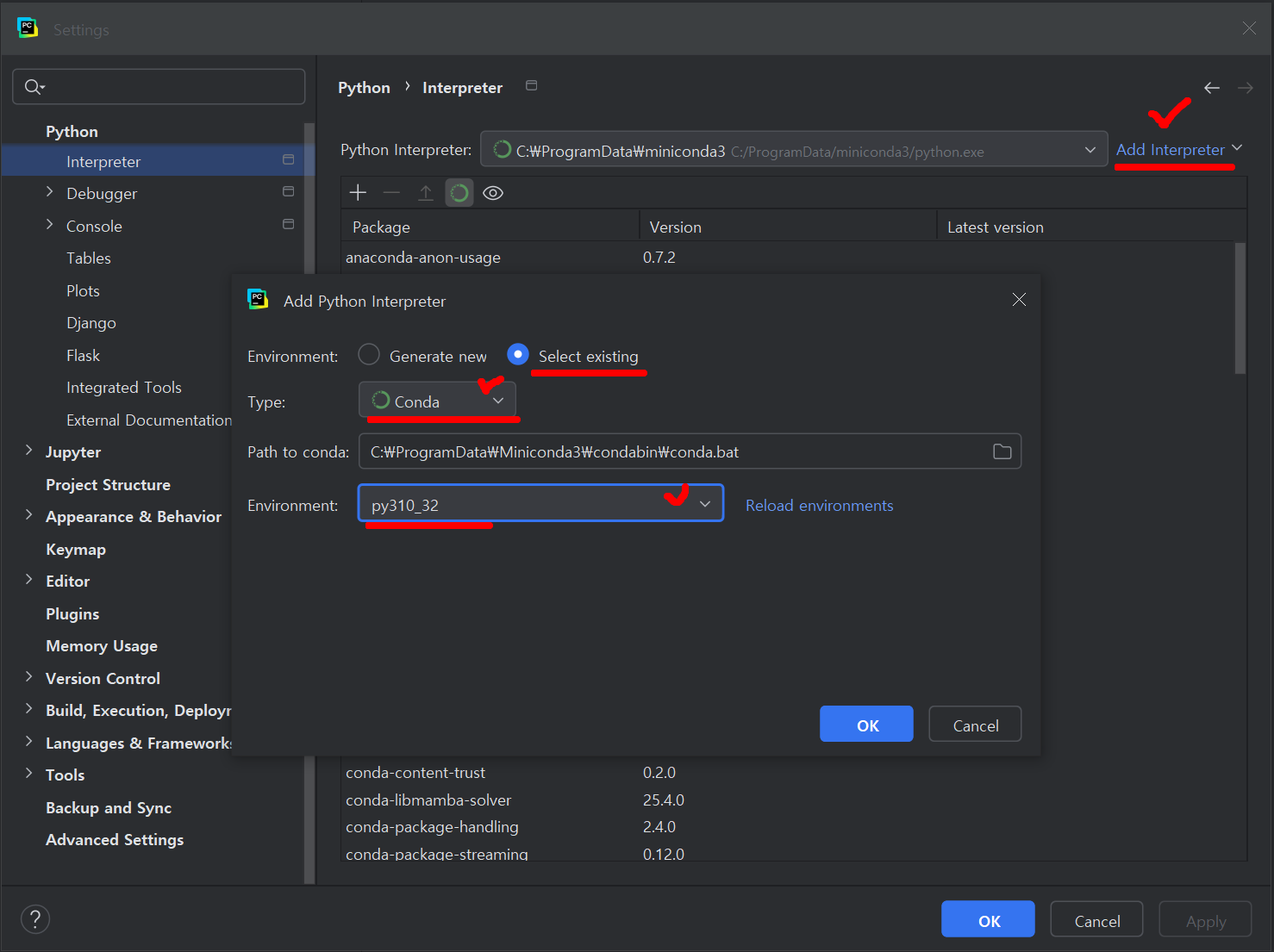Select the Python settings category
Image resolution: width=1274 pixels, height=952 pixels.
click(72, 131)
